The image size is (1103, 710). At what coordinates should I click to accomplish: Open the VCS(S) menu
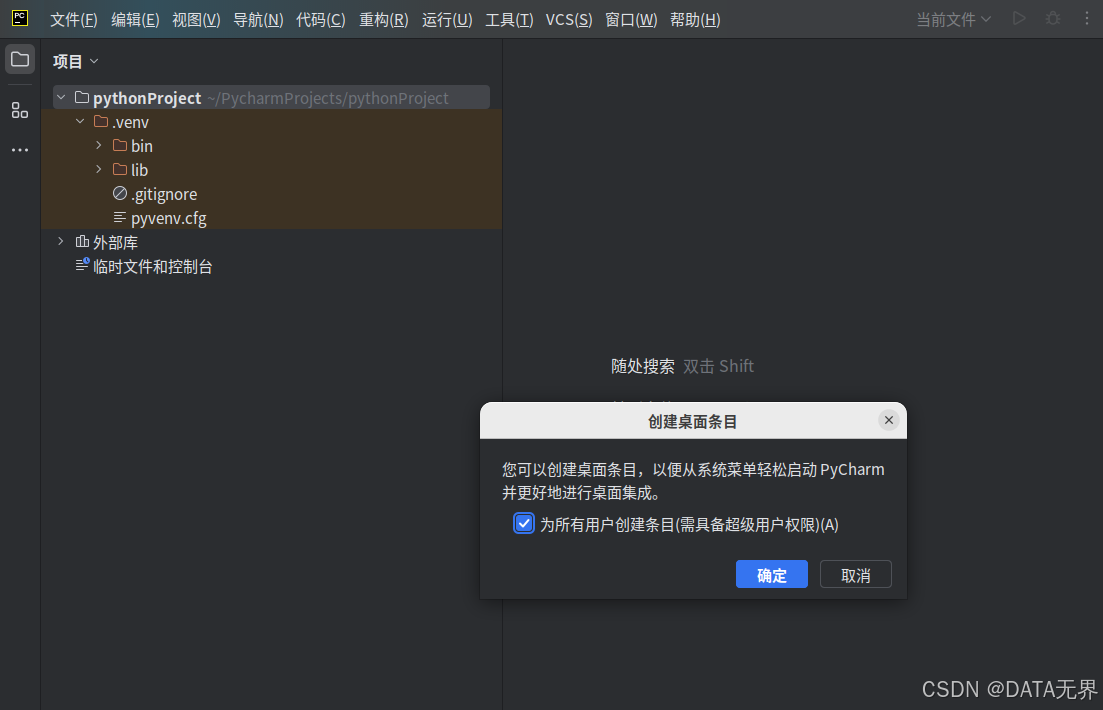pyautogui.click(x=569, y=20)
